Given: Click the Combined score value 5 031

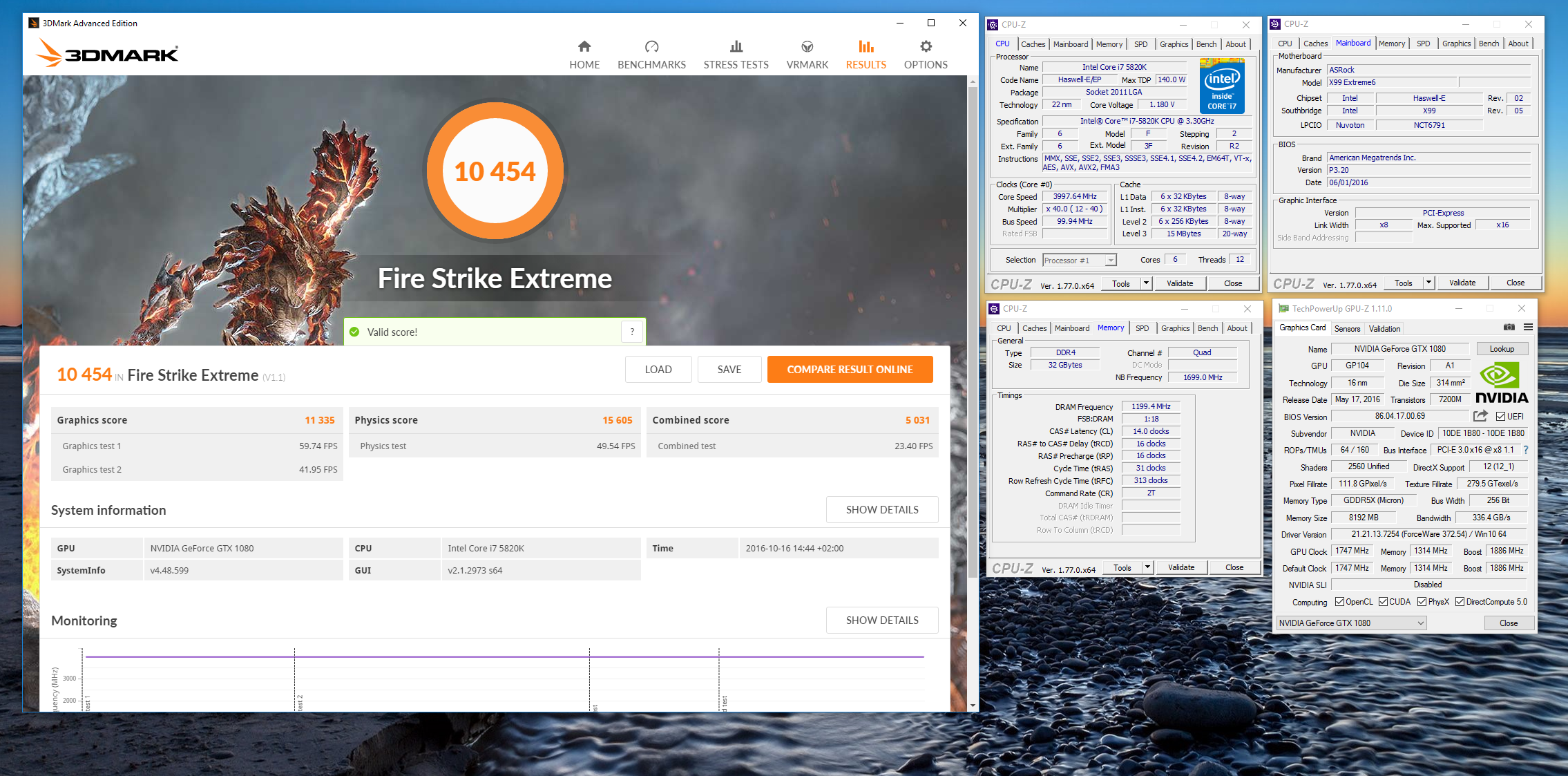Looking at the screenshot, I should 917,420.
